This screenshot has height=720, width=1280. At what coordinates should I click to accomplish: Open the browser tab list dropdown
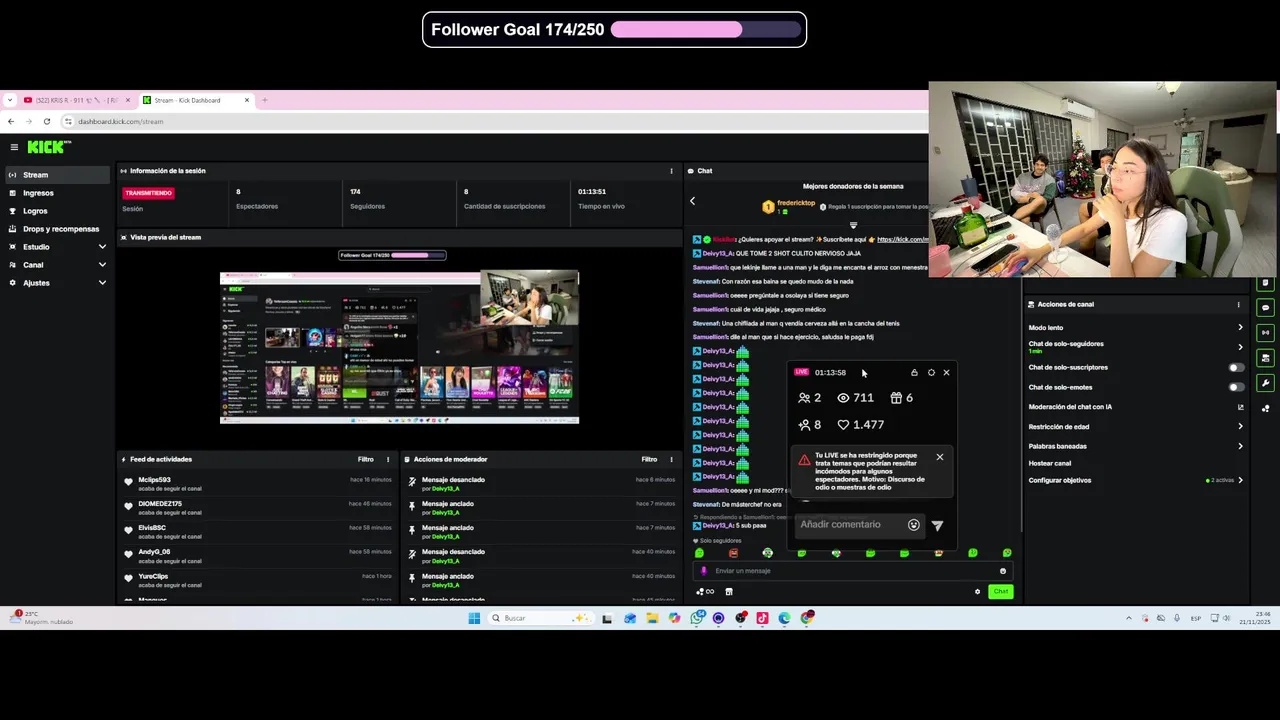10,100
